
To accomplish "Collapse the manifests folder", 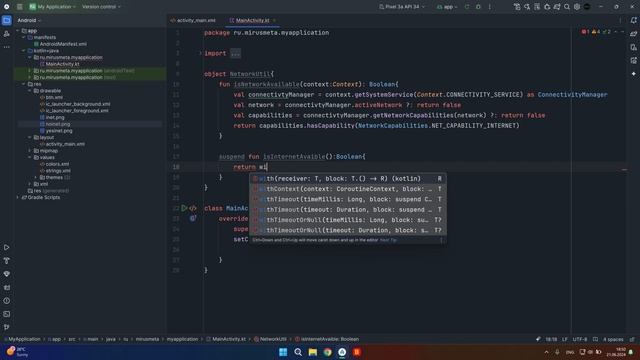I will [24, 37].
